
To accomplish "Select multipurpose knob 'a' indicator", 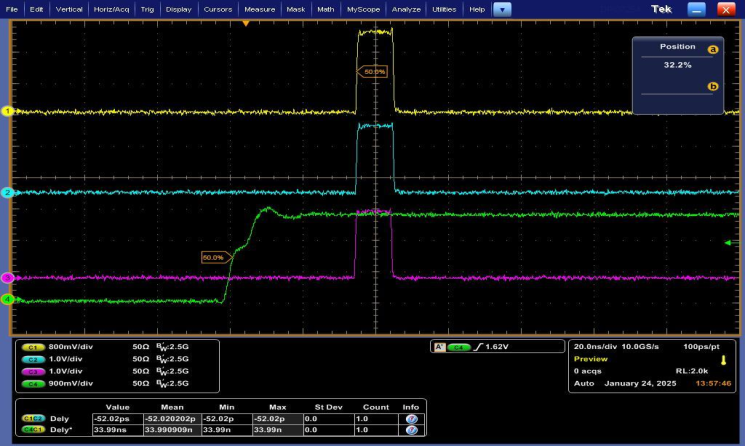I will (x=713, y=48).
